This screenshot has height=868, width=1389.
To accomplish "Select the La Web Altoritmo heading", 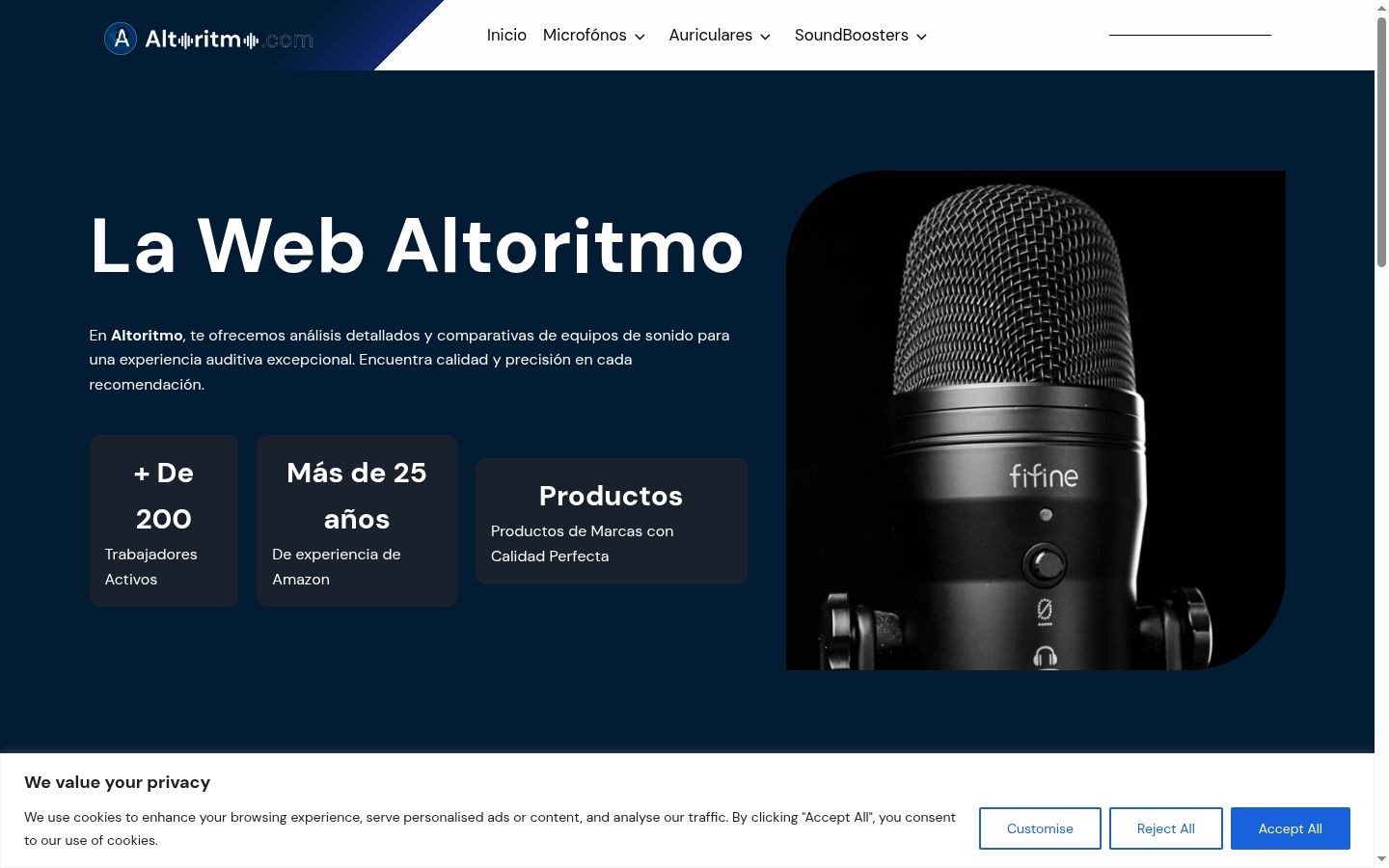I will coord(417,246).
